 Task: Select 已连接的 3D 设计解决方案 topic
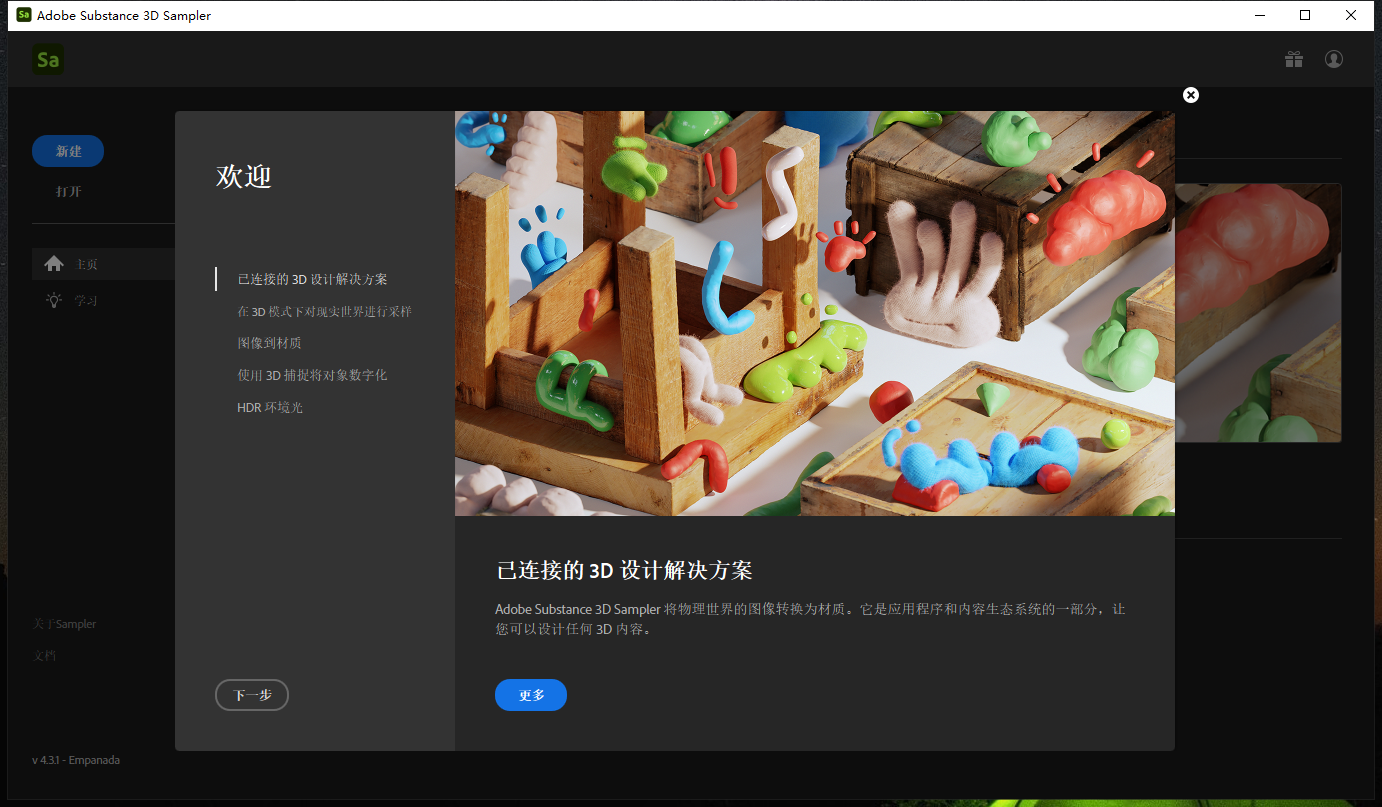point(312,279)
